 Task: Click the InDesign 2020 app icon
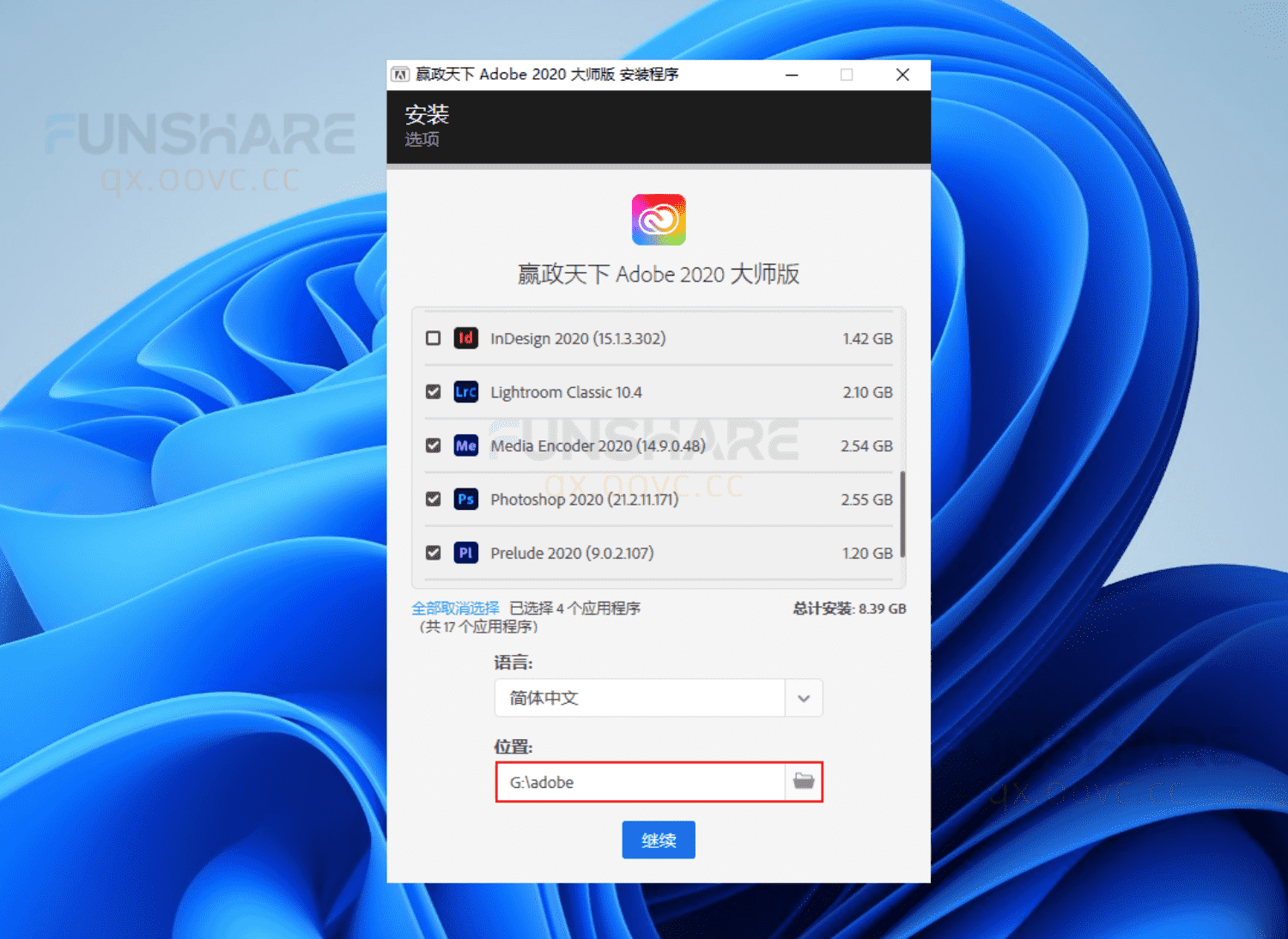click(466, 338)
